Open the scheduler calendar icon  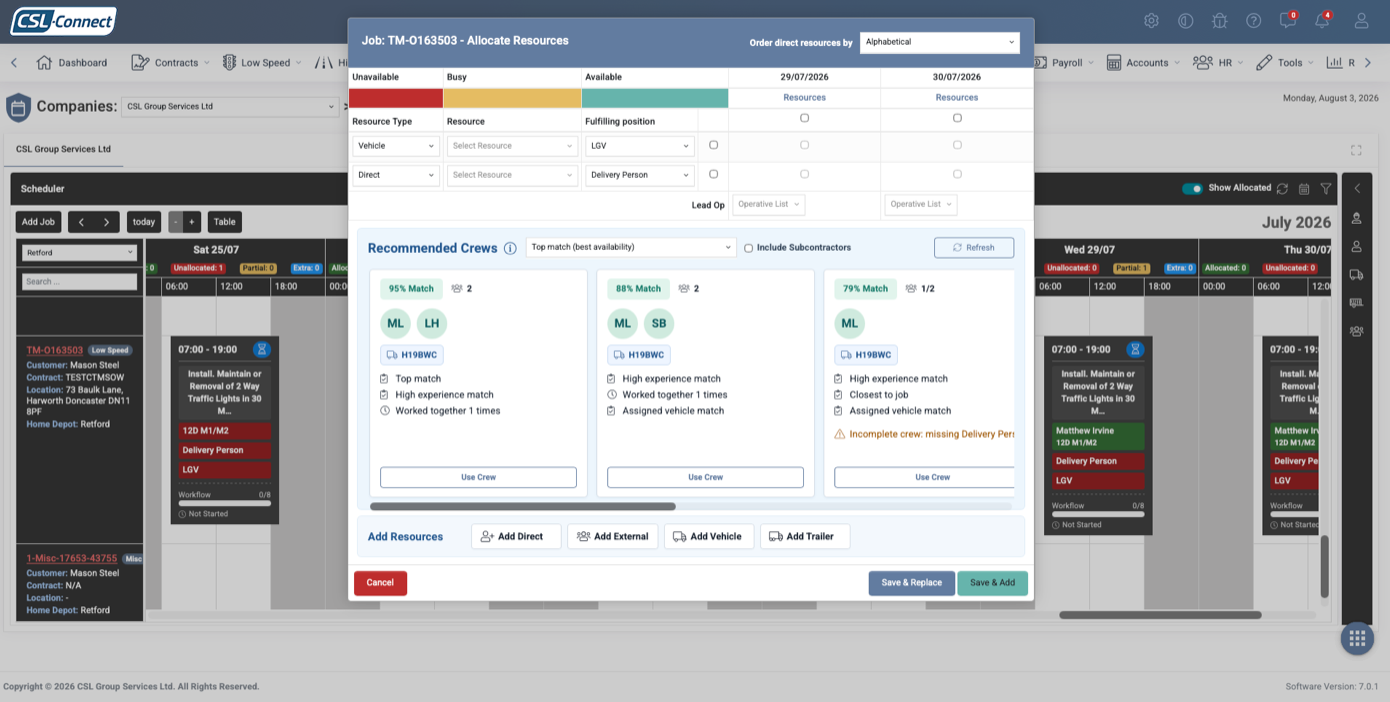point(1304,188)
